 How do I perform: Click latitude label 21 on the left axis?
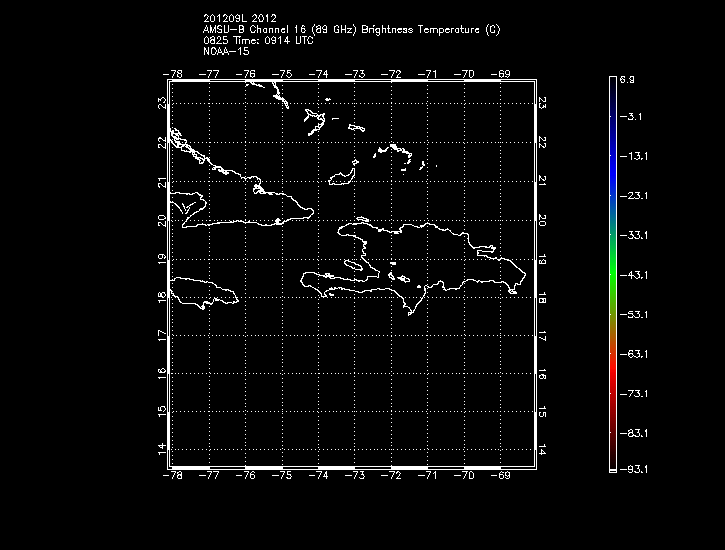coord(162,183)
